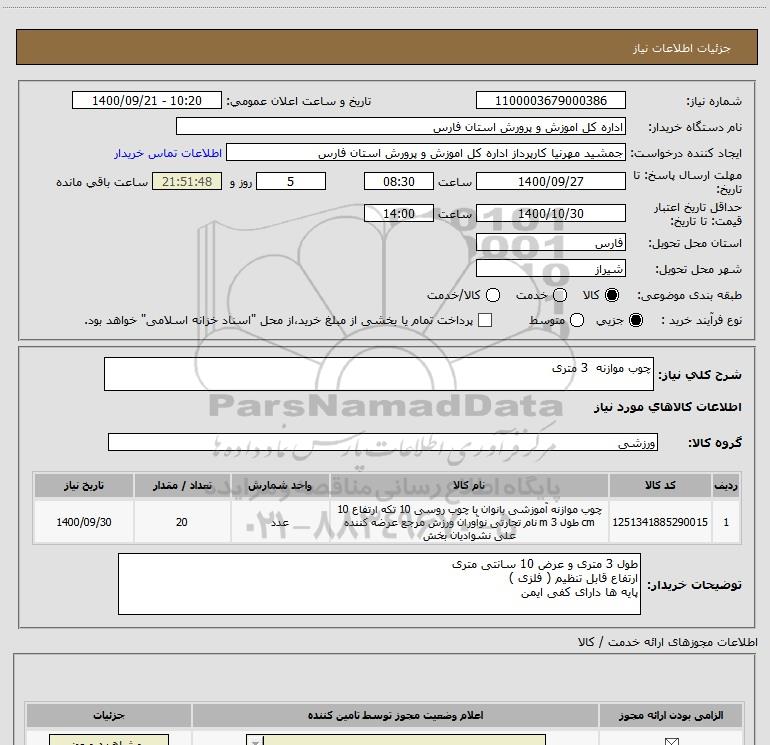Screen dimensions: 770x745
Task: Click the buyer notes text area
Action: [379, 584]
